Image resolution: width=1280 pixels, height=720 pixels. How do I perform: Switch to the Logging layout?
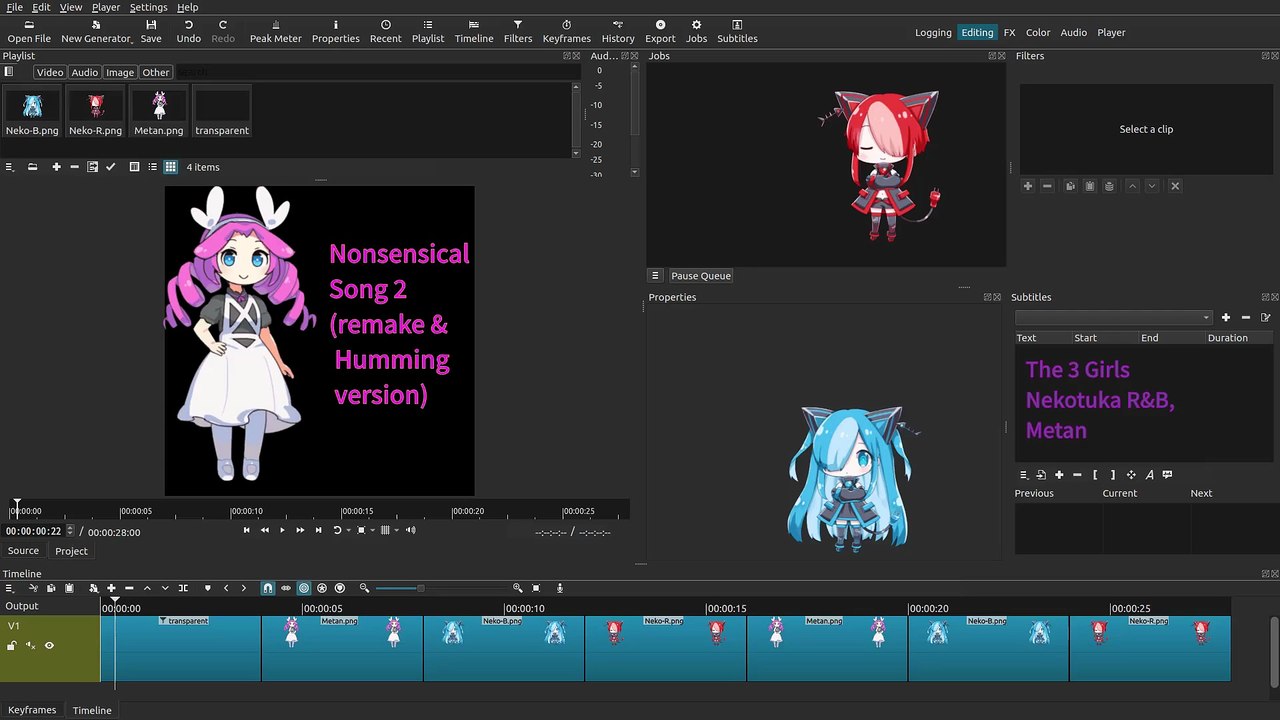click(x=933, y=32)
